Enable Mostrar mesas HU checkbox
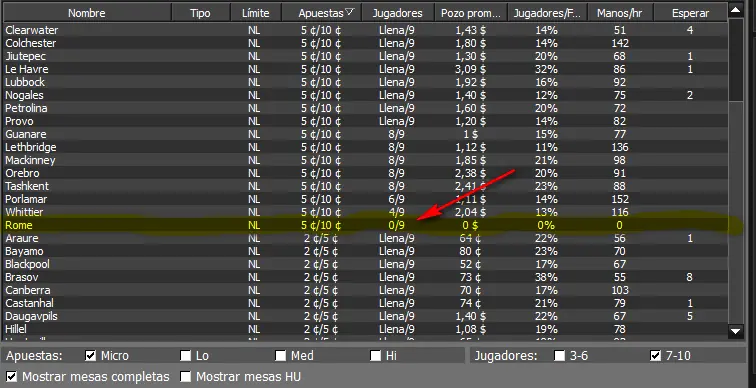 185,376
